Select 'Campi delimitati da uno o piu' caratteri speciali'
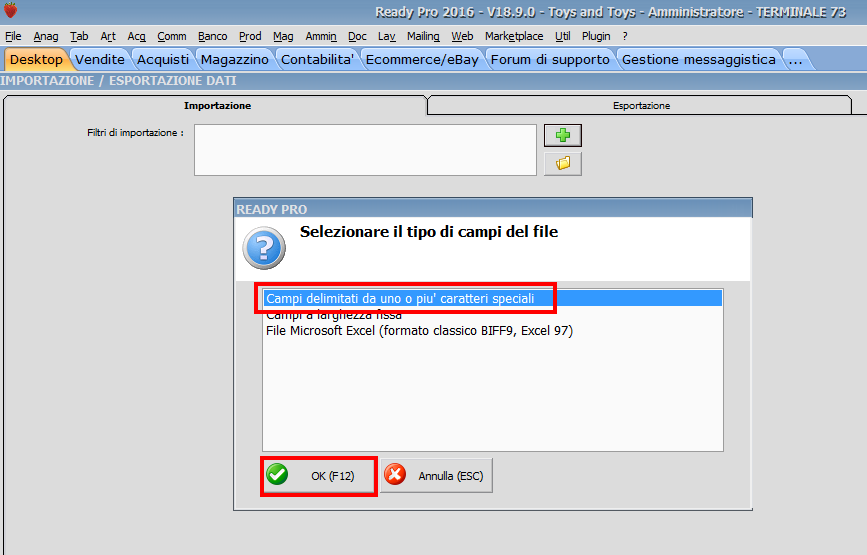 tap(493, 299)
